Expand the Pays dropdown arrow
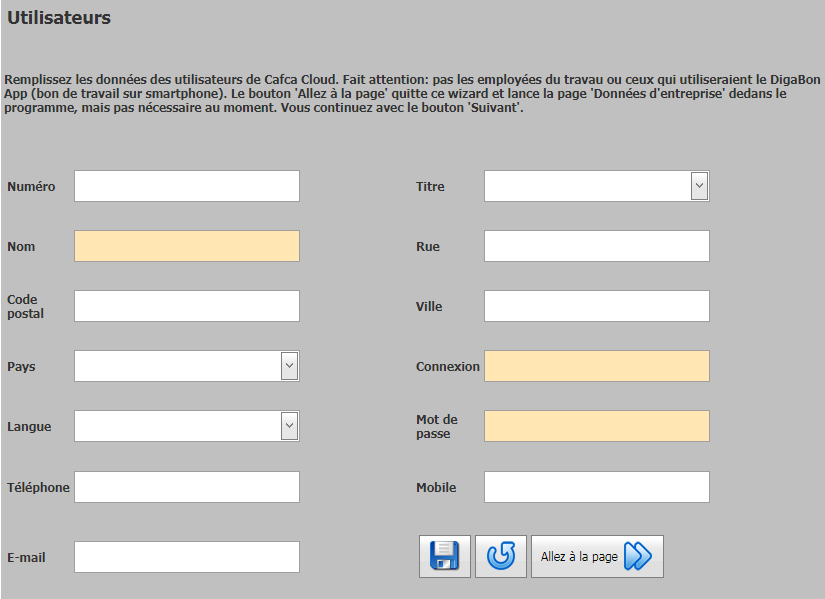The image size is (825, 599). (289, 366)
